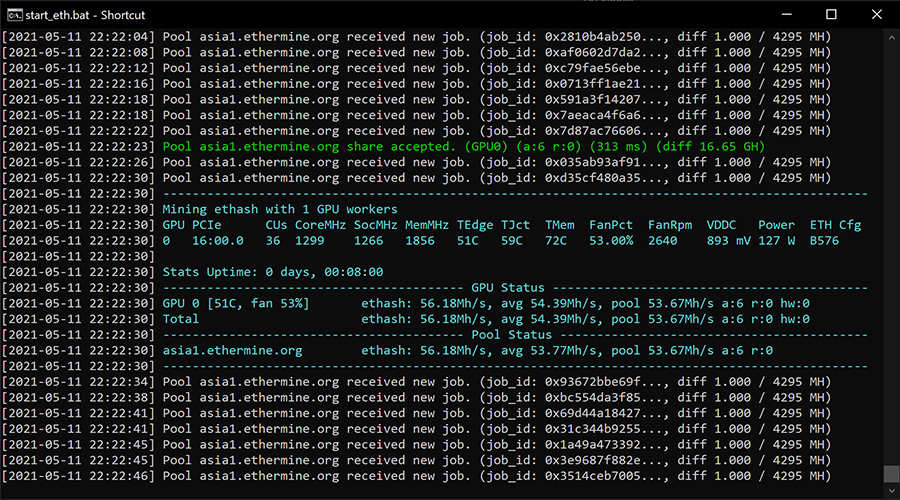Click the scrollbar up arrow
This screenshot has width=900, height=500.
pyautogui.click(x=891, y=37)
